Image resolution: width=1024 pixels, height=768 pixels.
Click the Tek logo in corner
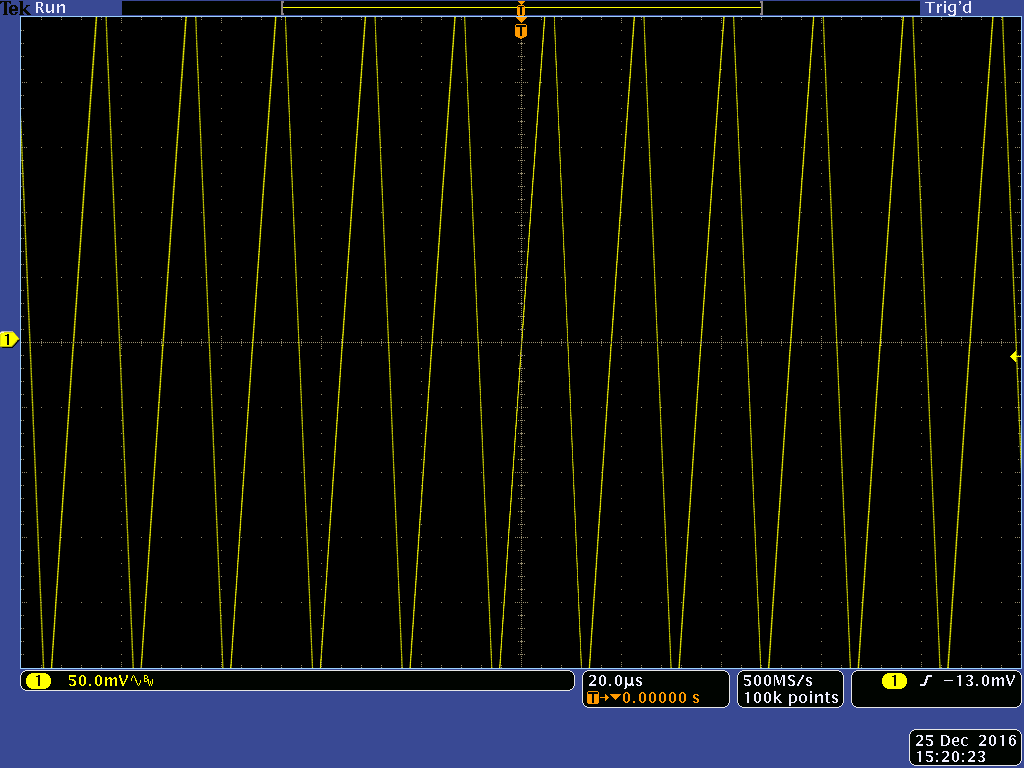tap(16, 8)
